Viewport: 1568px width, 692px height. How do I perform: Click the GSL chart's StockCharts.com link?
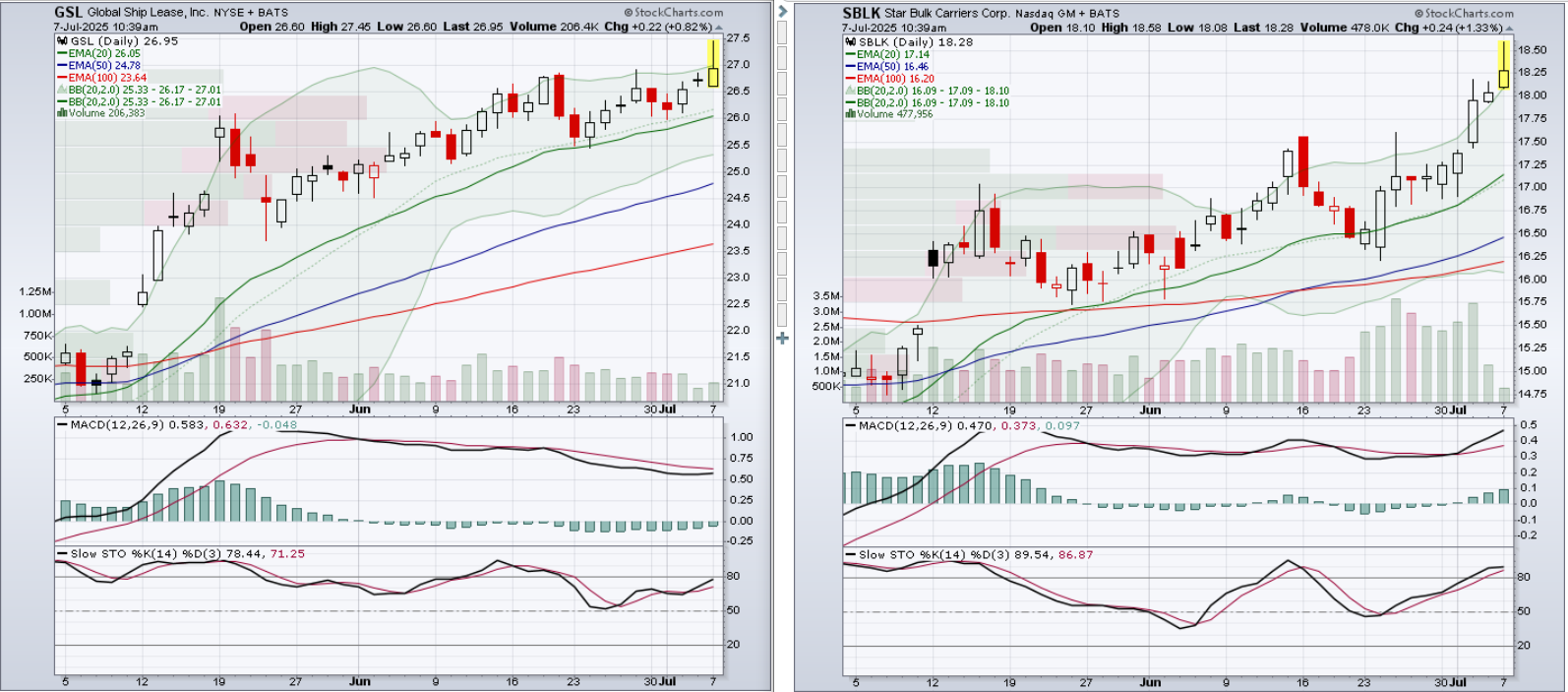click(x=674, y=13)
